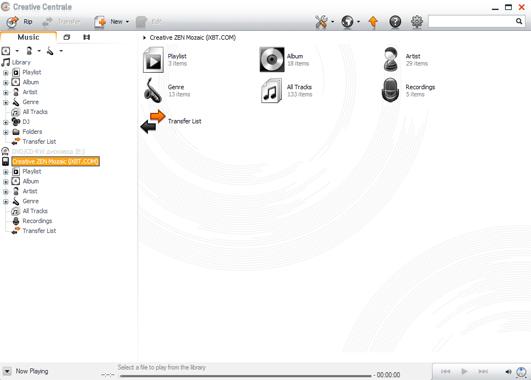
Task: Open the globe icon dropdown arrow
Action: click(359, 22)
